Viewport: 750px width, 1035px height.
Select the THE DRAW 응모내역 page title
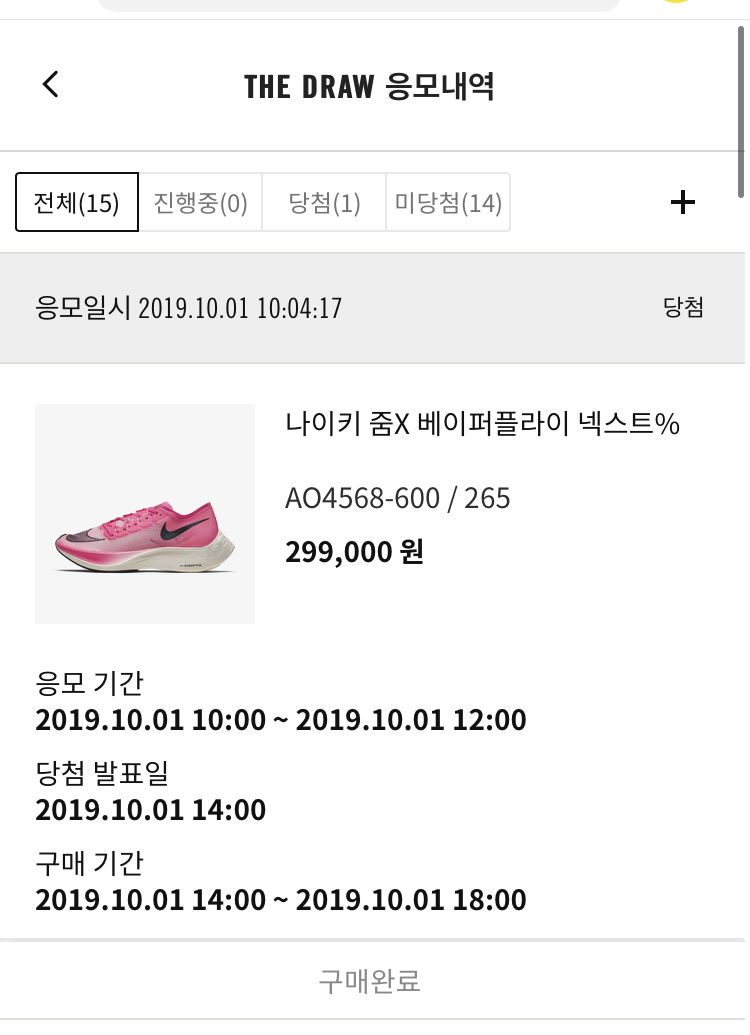click(x=369, y=86)
